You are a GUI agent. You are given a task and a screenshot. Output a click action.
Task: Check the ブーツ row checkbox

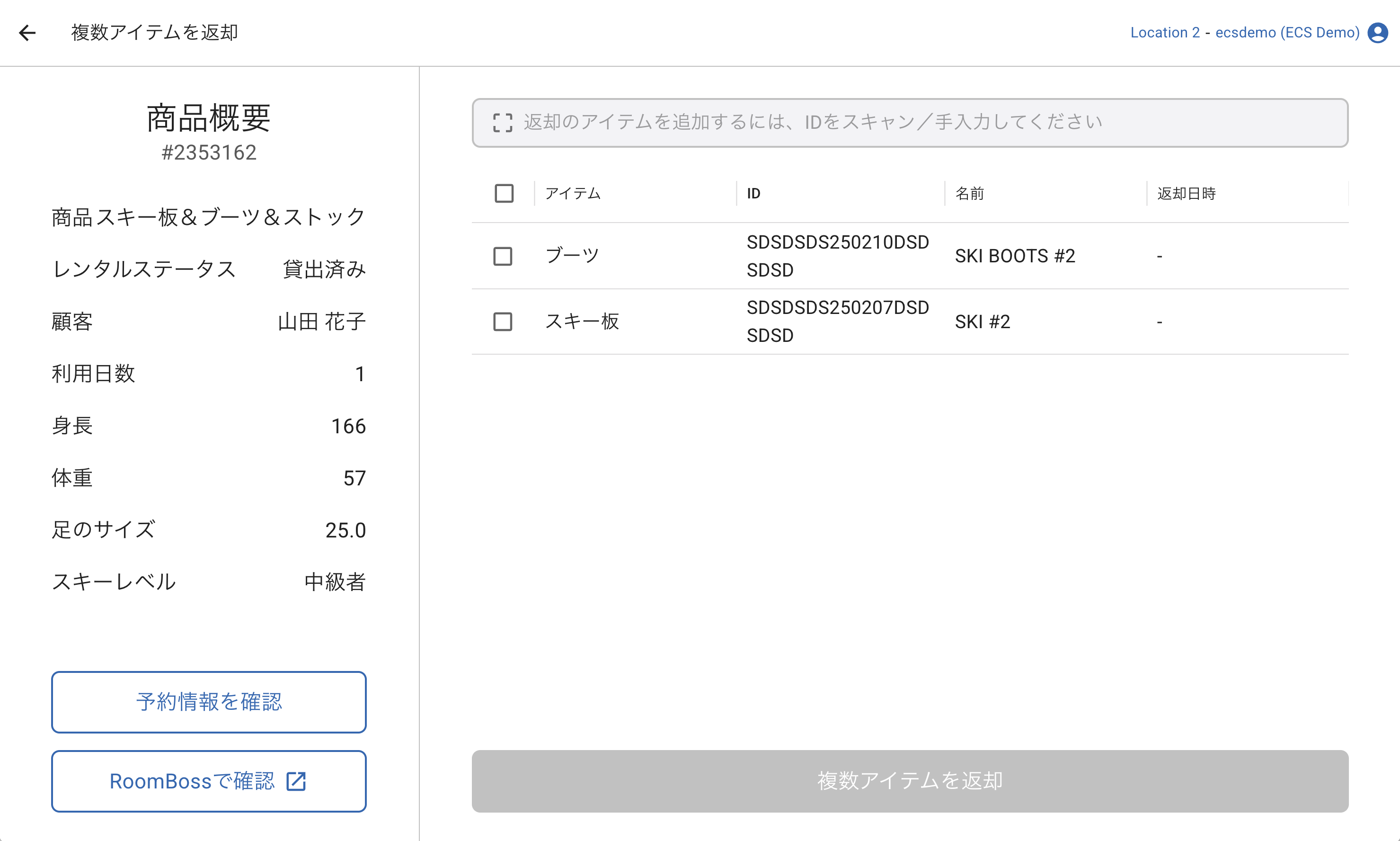[x=502, y=256]
